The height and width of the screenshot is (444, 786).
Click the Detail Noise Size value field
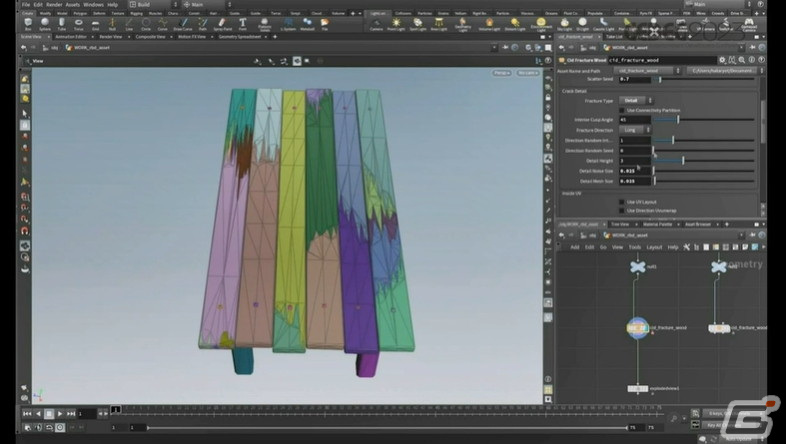click(635, 171)
